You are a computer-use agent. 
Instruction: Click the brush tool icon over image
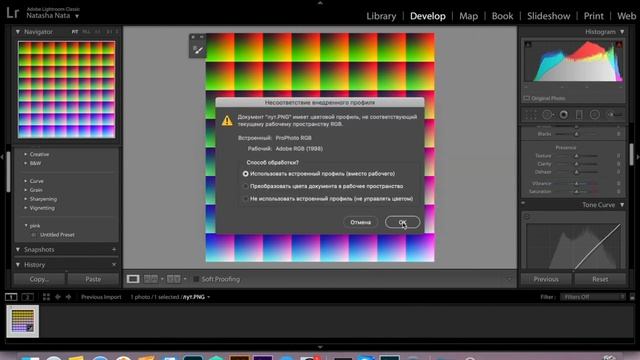tap(198, 50)
